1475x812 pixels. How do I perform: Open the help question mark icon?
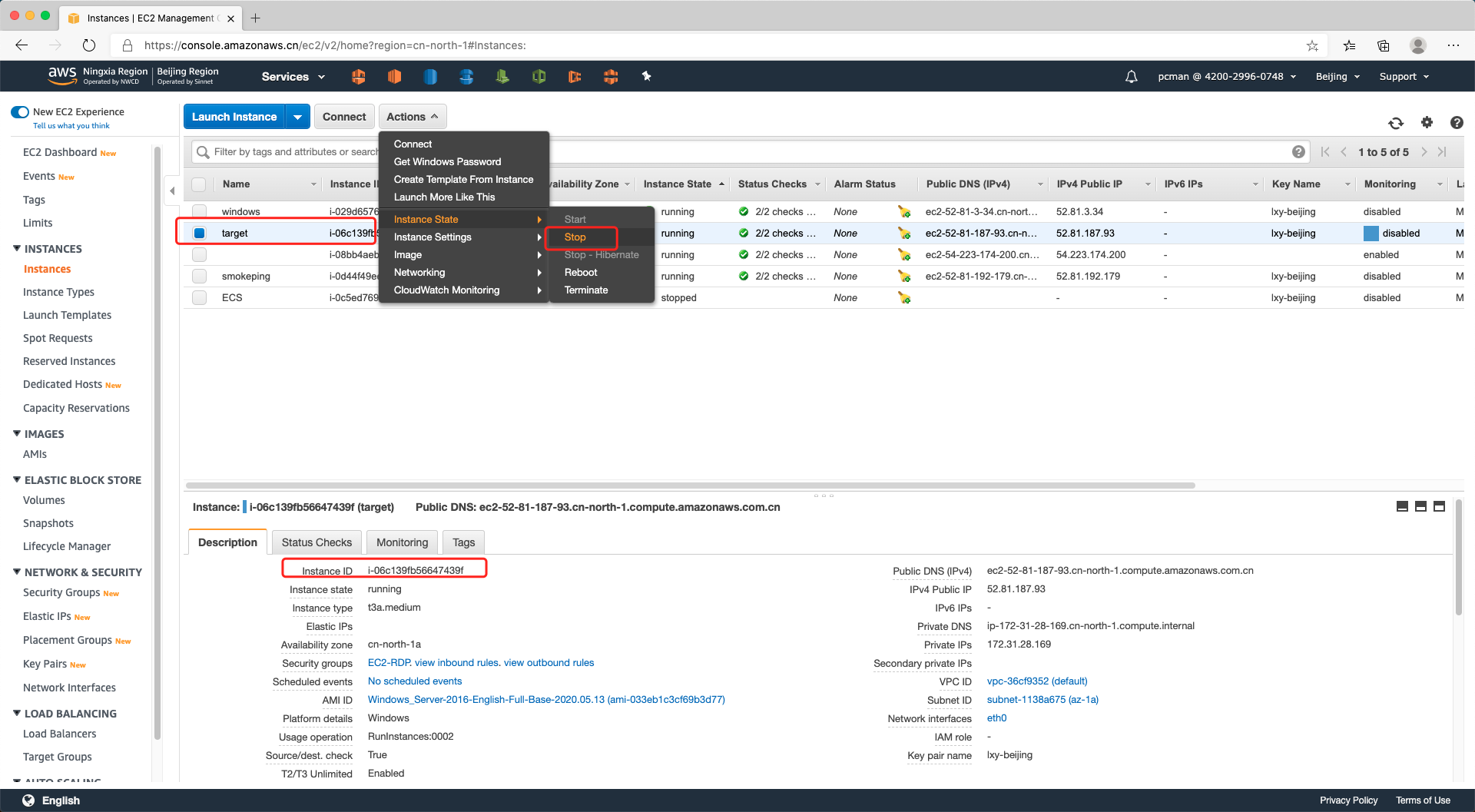click(1456, 123)
